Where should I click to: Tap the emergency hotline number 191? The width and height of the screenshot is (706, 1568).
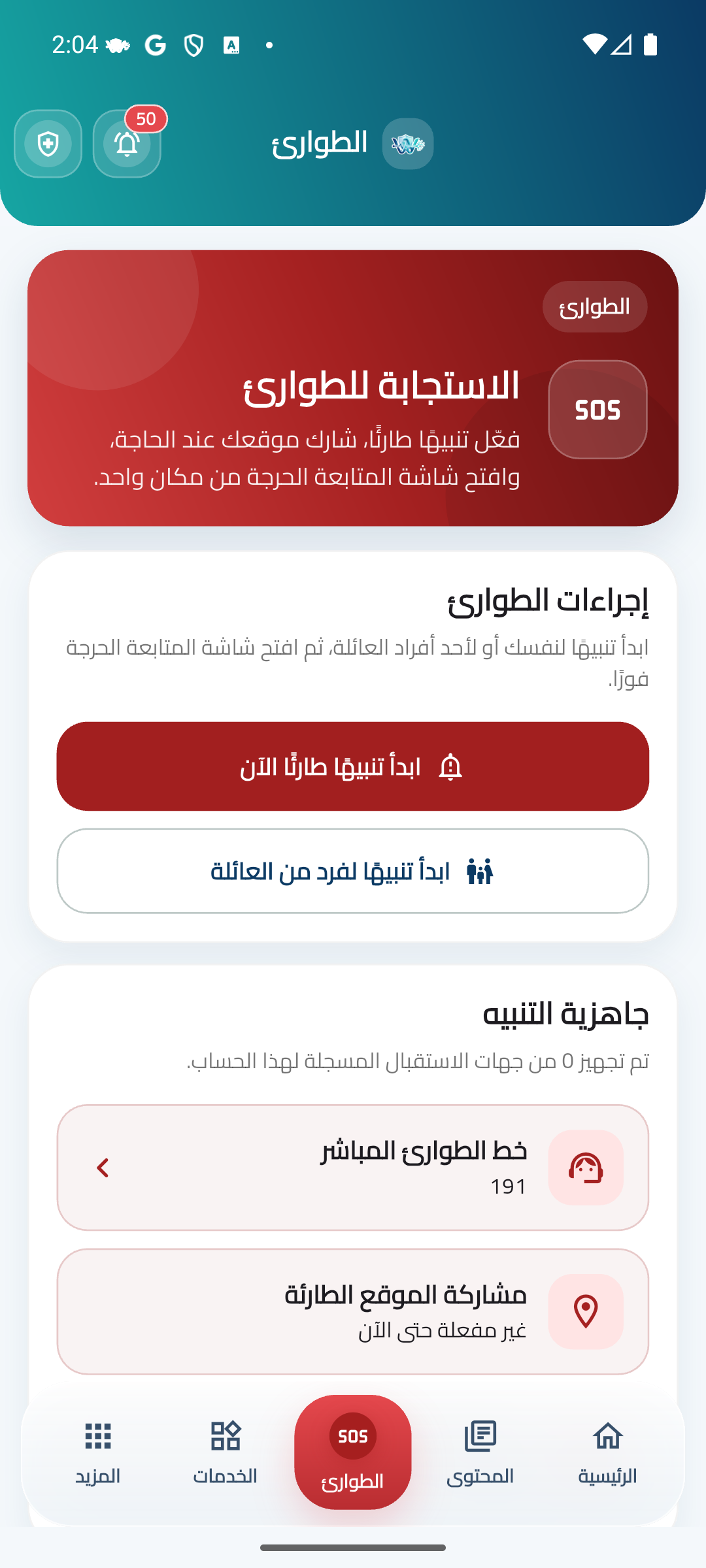click(509, 1186)
